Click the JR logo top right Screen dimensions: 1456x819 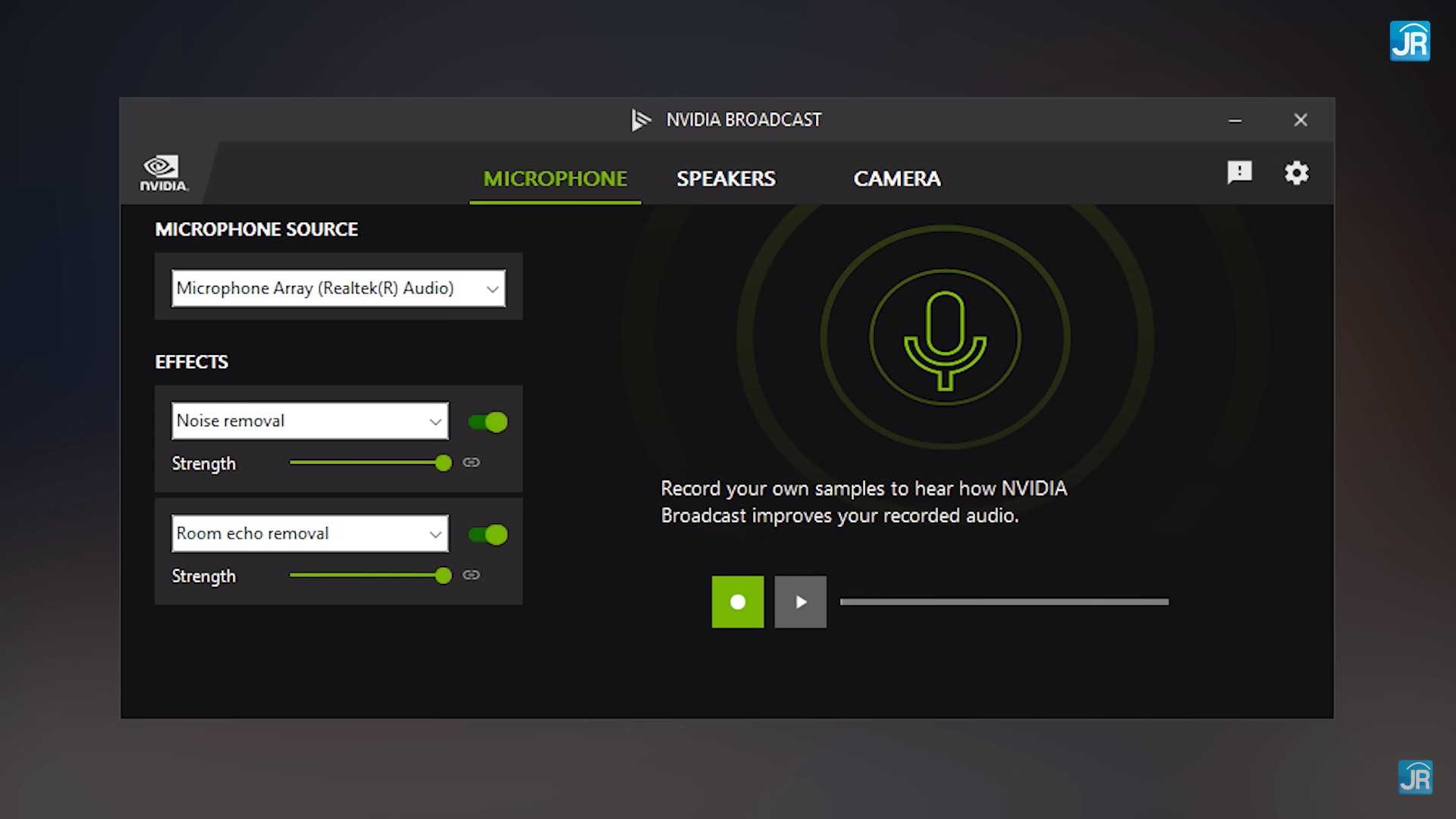click(x=1409, y=41)
